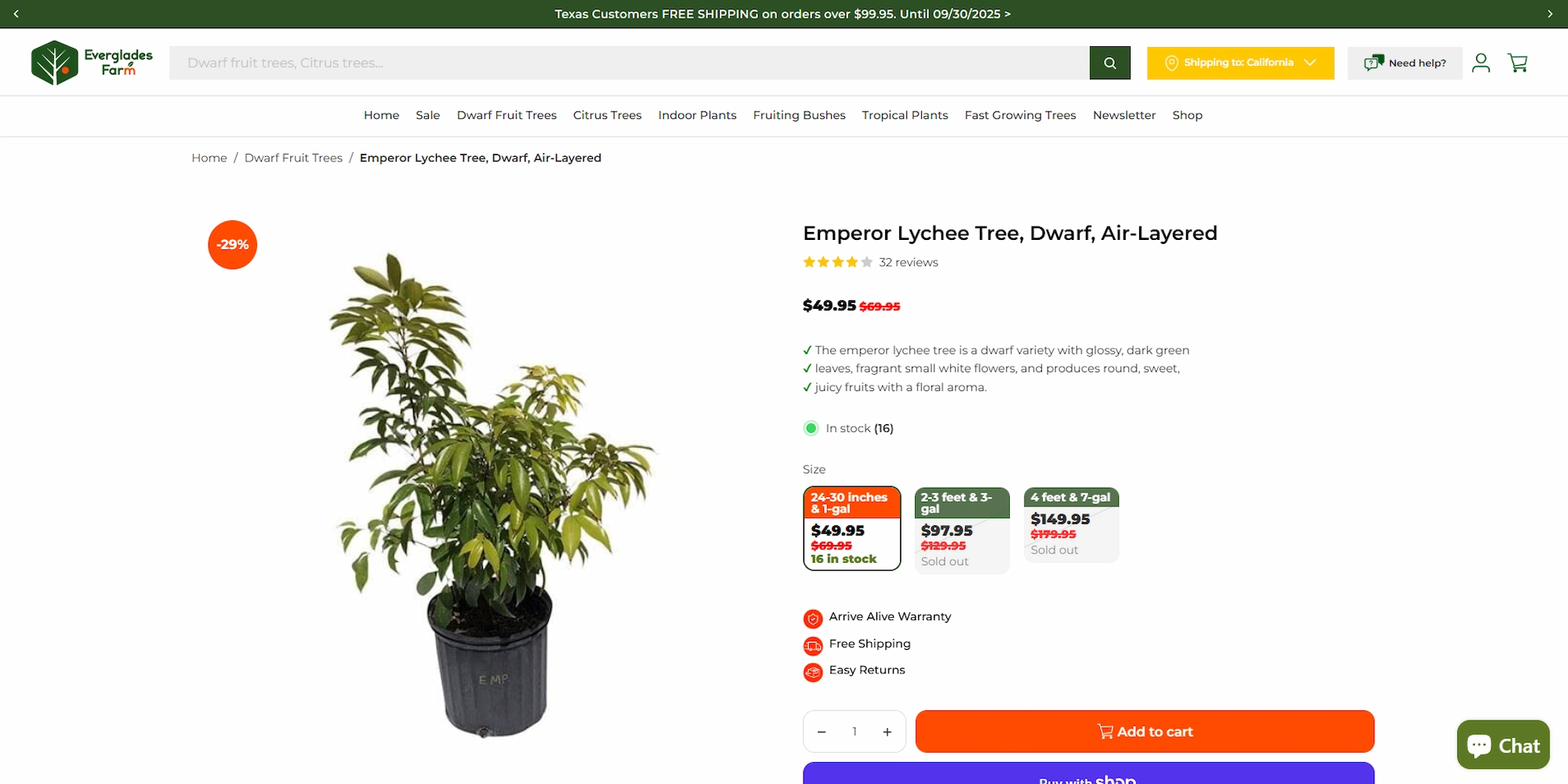
Task: Click the Free Shipping truck icon
Action: point(813,646)
